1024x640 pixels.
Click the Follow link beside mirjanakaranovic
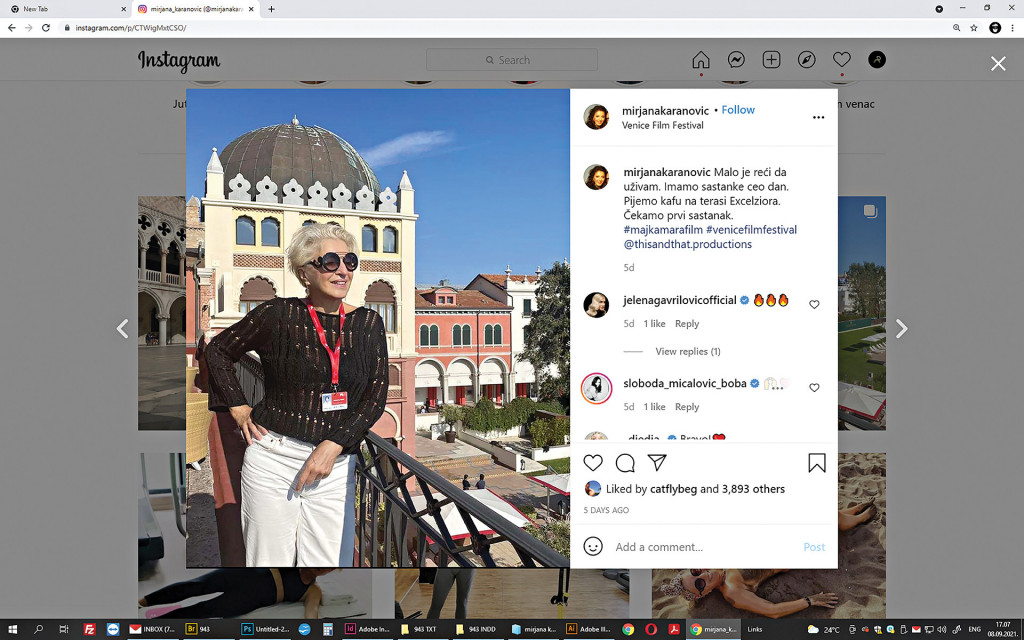738,110
